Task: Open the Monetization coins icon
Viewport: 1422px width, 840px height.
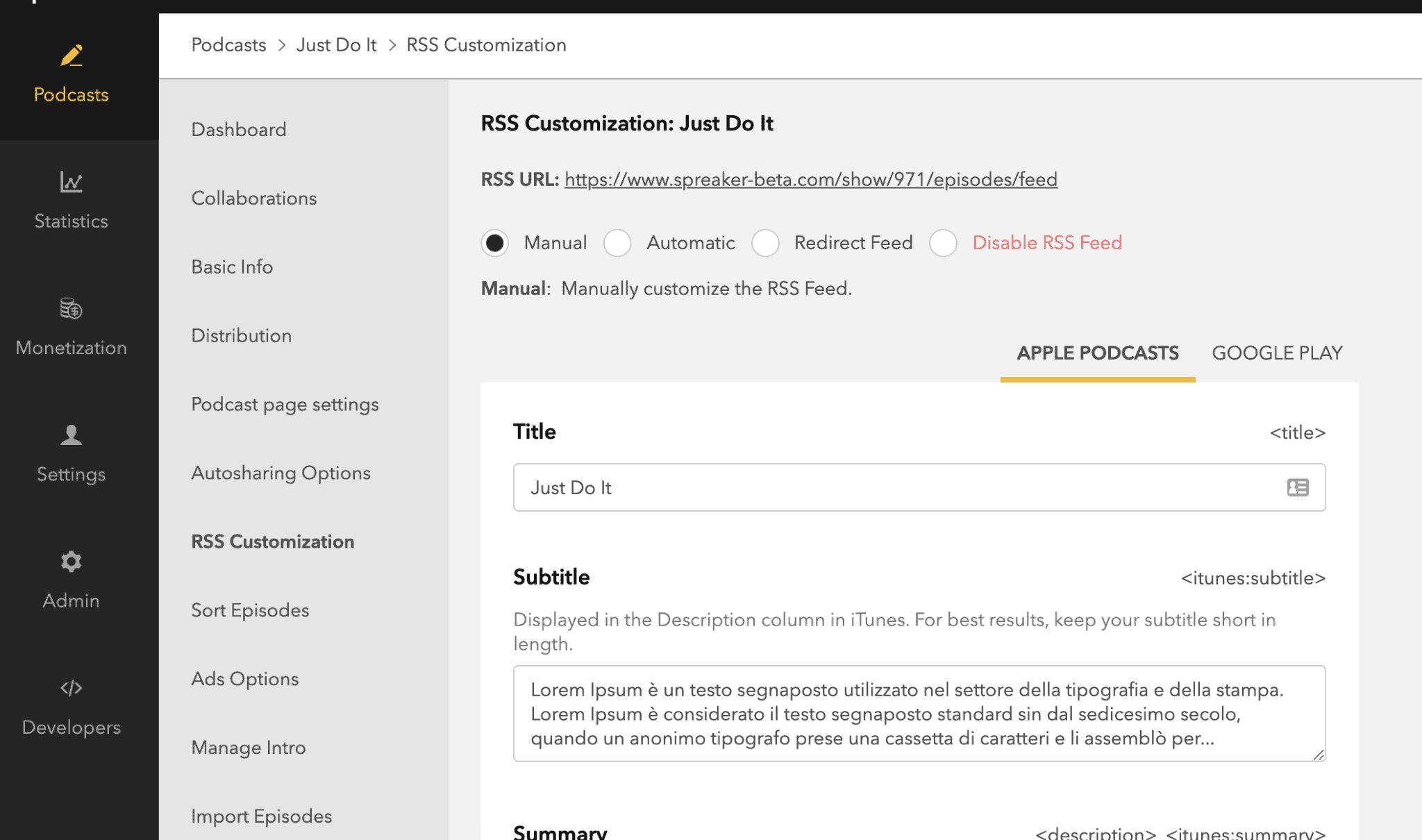Action: pyautogui.click(x=72, y=308)
